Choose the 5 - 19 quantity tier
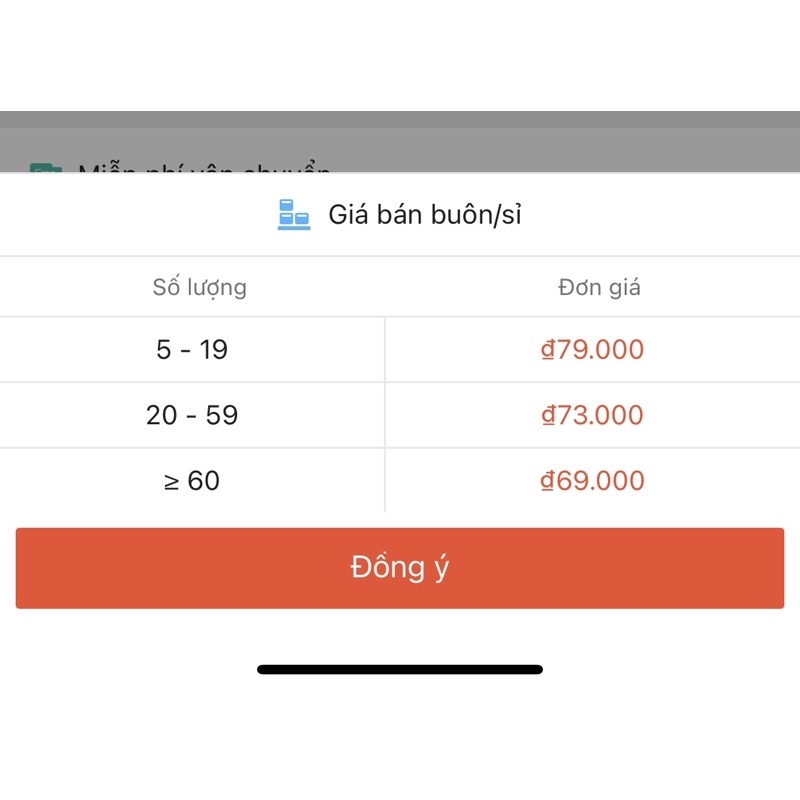Viewport: 800px width, 800px height. click(192, 350)
